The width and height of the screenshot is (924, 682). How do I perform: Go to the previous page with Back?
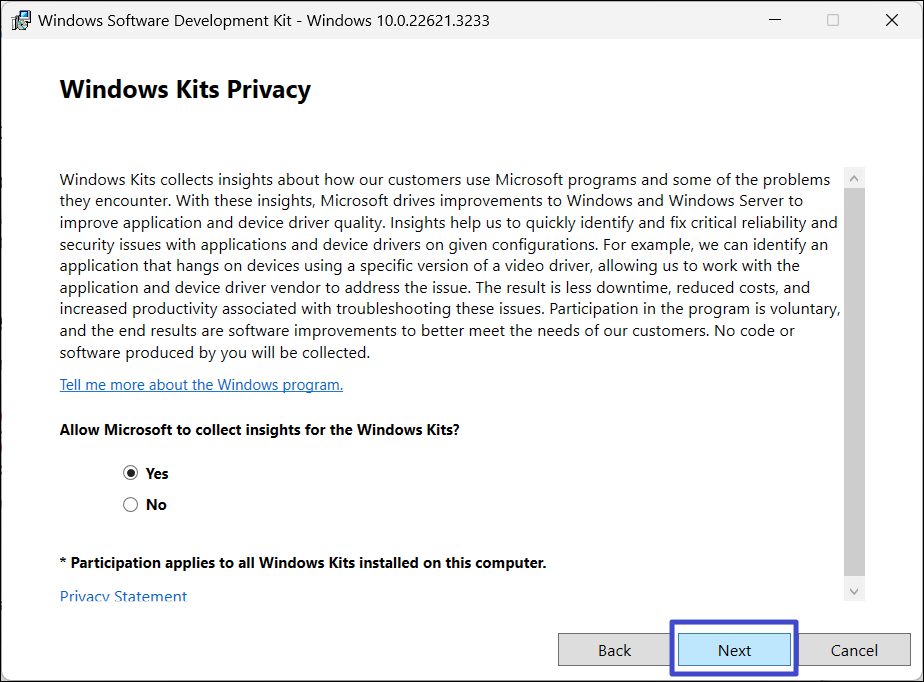point(614,650)
